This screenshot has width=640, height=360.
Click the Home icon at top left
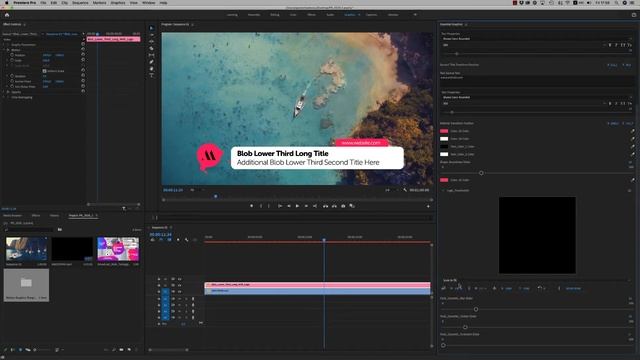(7, 15)
